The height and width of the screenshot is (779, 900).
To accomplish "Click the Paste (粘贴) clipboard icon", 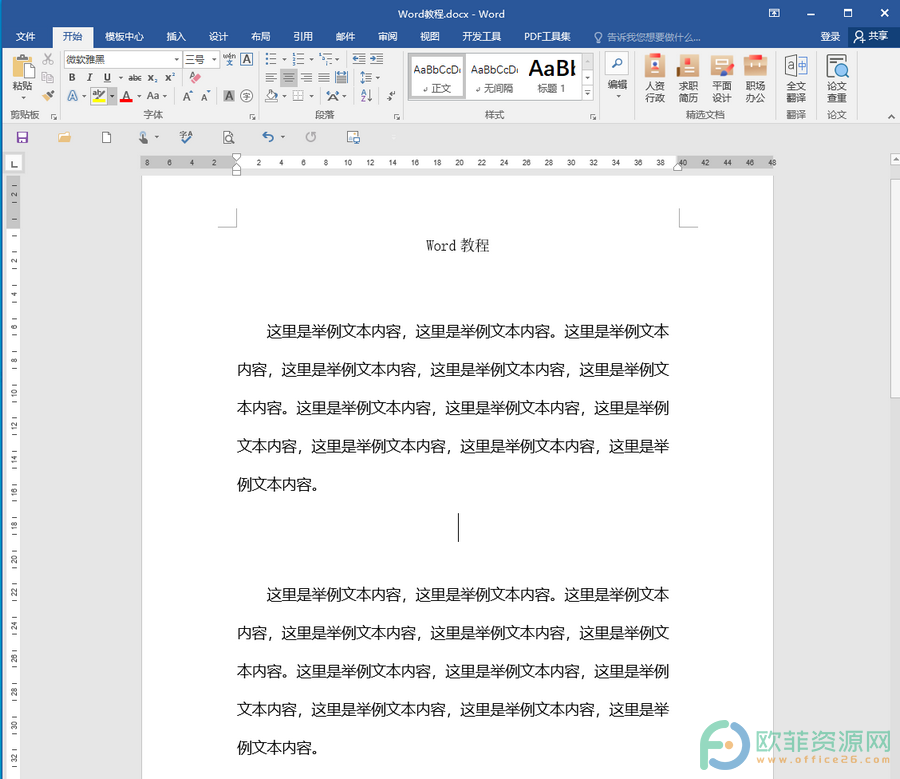I will pos(23,66).
